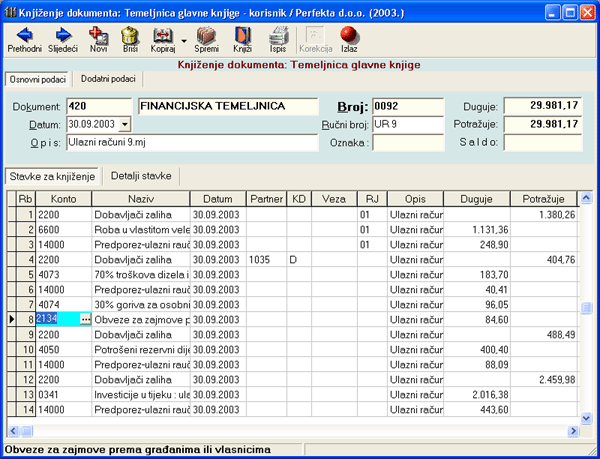Create new document with Novi

pyautogui.click(x=99, y=40)
